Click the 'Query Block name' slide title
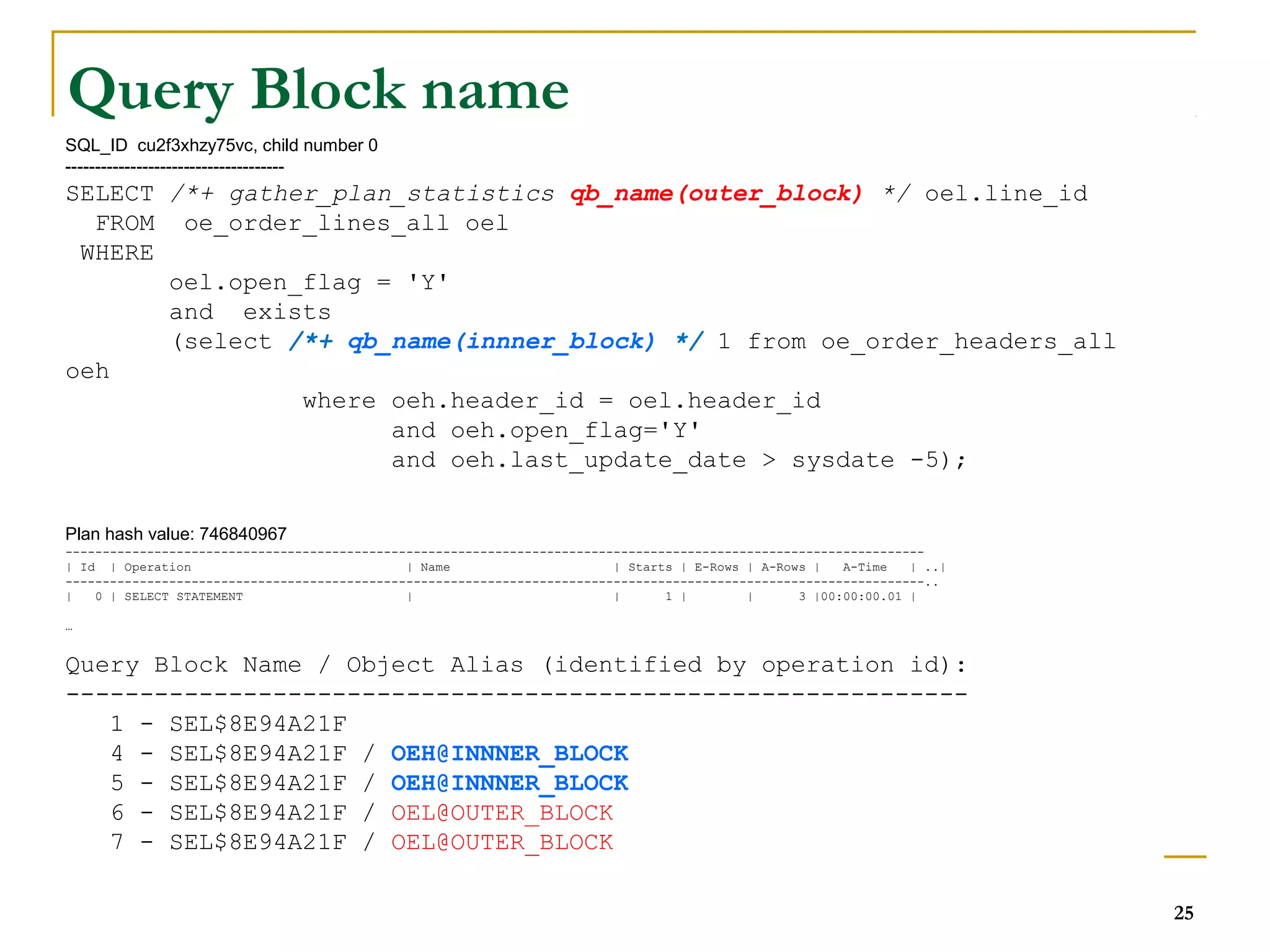The height and width of the screenshot is (952, 1270). 319,92
